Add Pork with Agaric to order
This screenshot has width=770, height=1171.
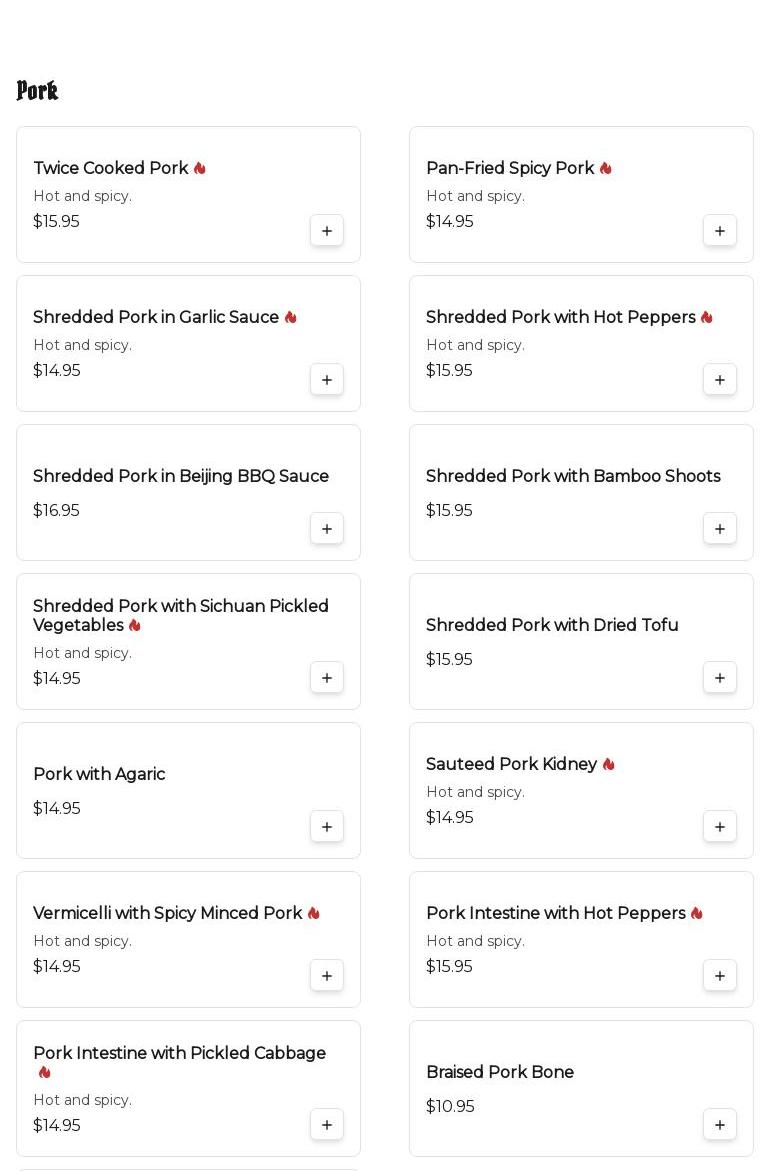tap(327, 827)
